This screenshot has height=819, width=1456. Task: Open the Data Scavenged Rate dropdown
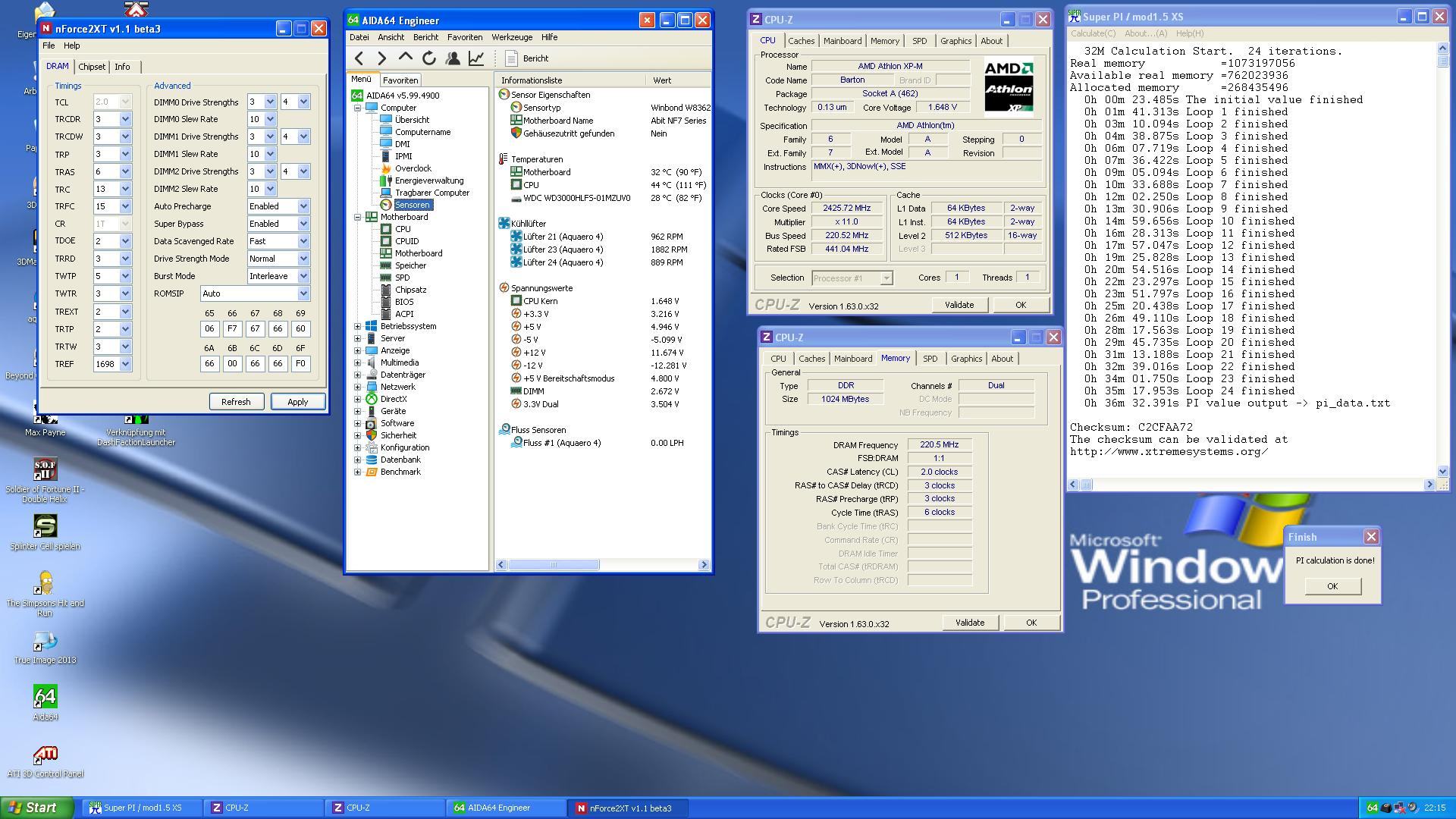click(303, 241)
